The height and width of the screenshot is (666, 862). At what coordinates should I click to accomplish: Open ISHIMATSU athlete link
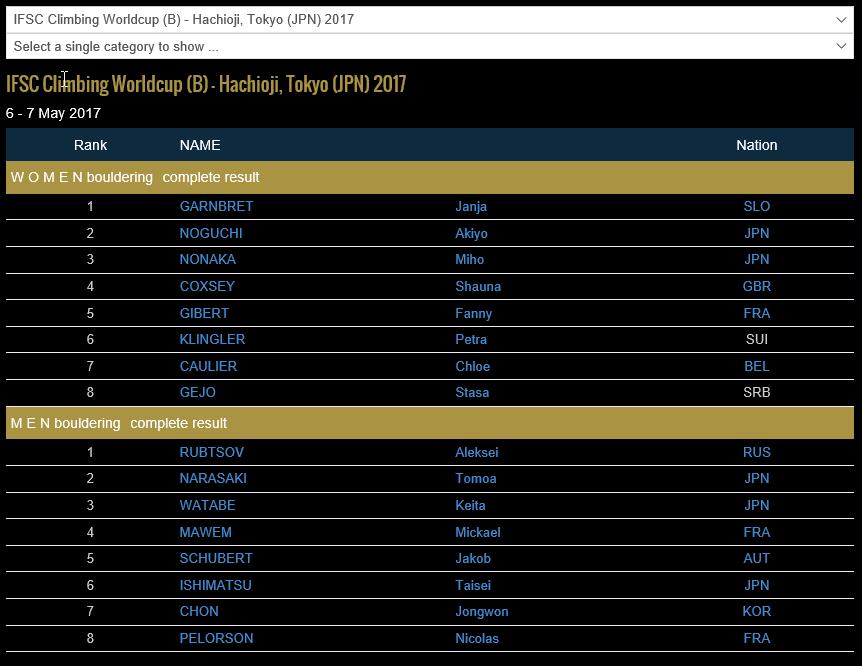click(215, 585)
